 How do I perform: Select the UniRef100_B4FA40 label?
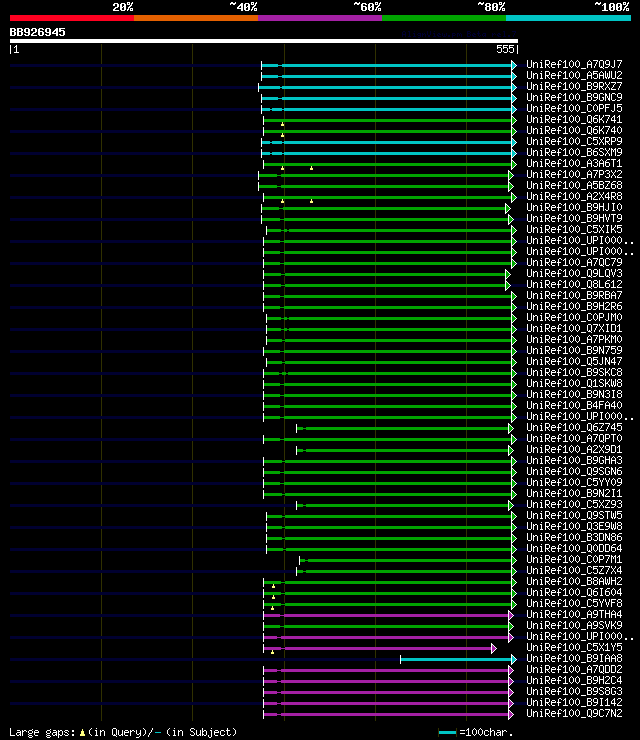(x=574, y=405)
